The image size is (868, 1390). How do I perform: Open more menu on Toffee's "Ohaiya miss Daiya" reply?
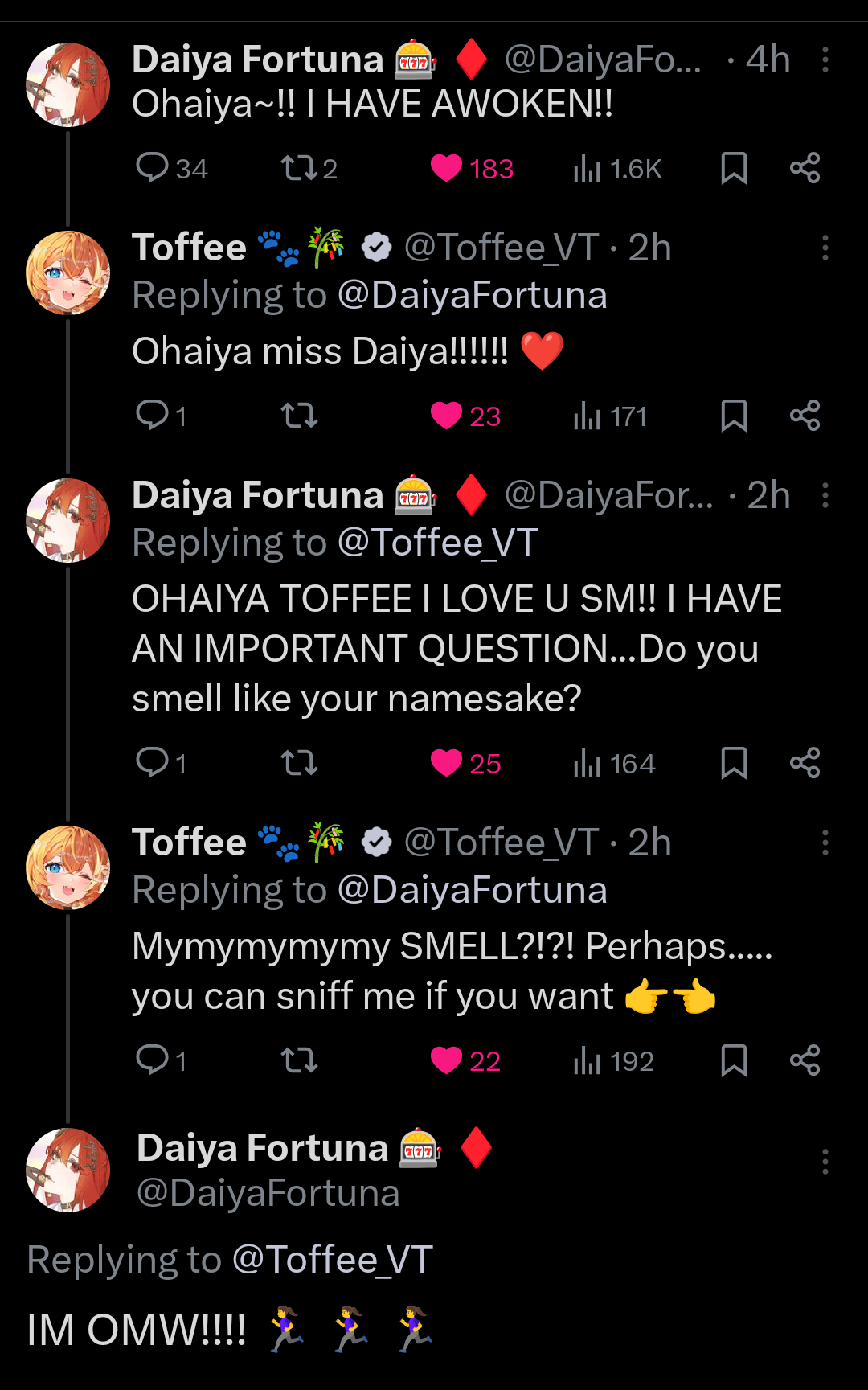[825, 248]
